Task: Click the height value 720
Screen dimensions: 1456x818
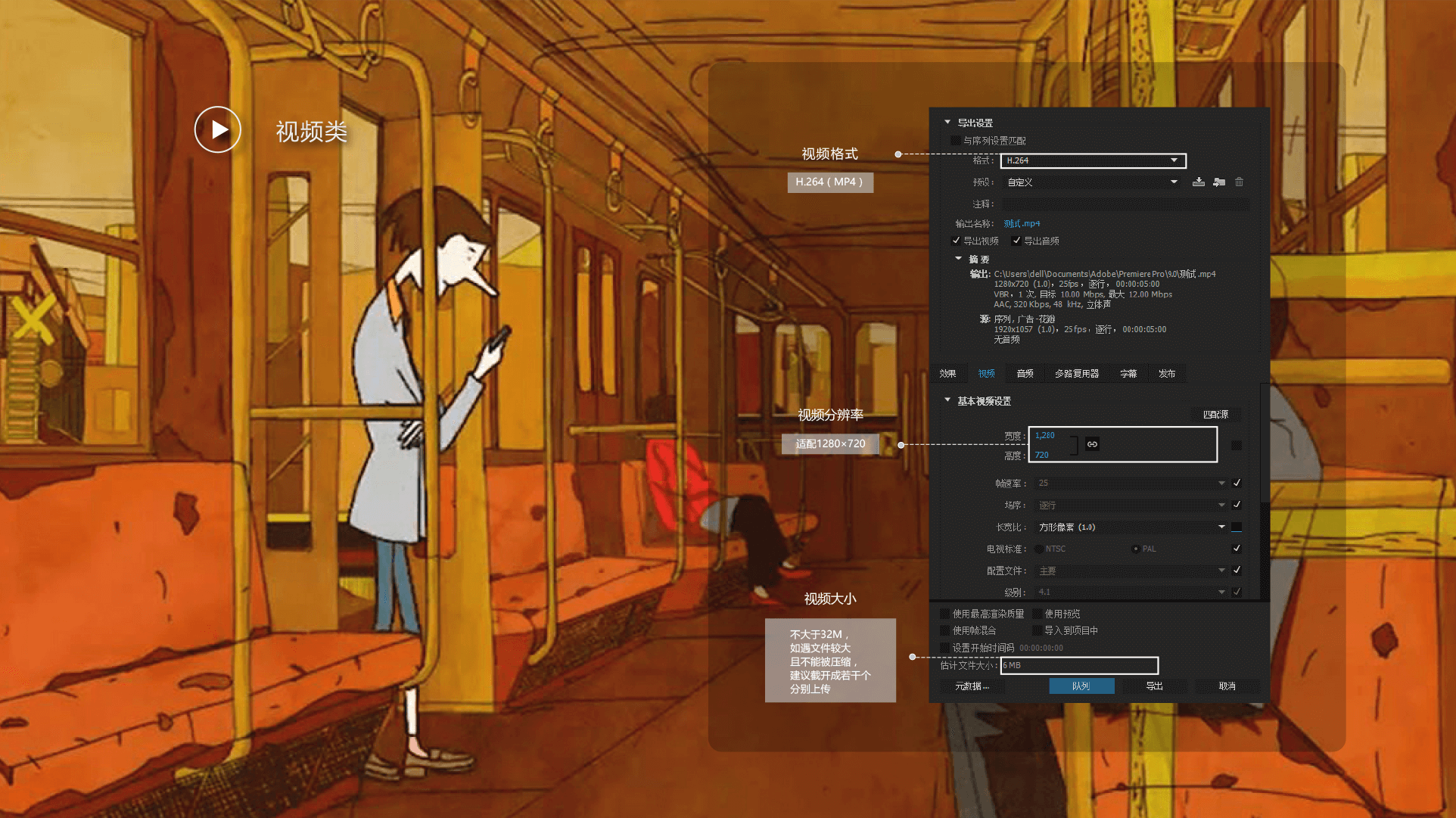Action: [1041, 455]
